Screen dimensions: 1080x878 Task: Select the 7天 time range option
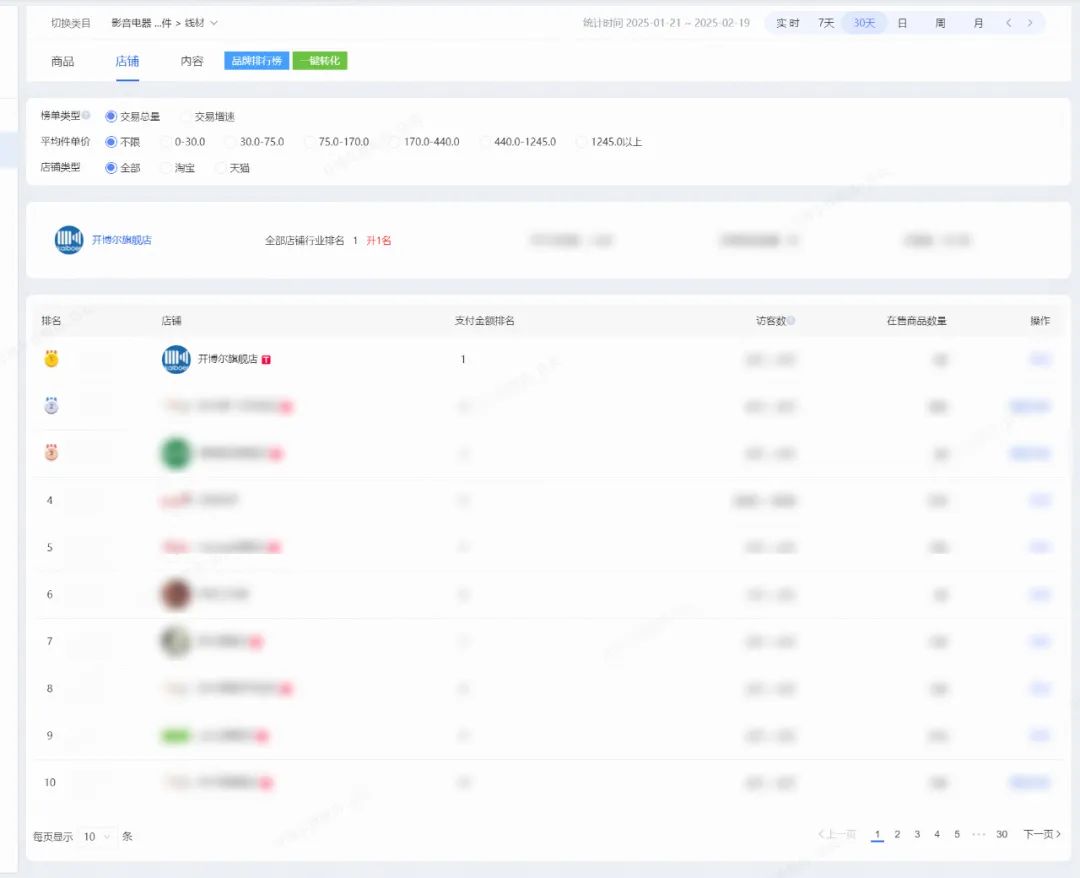826,23
